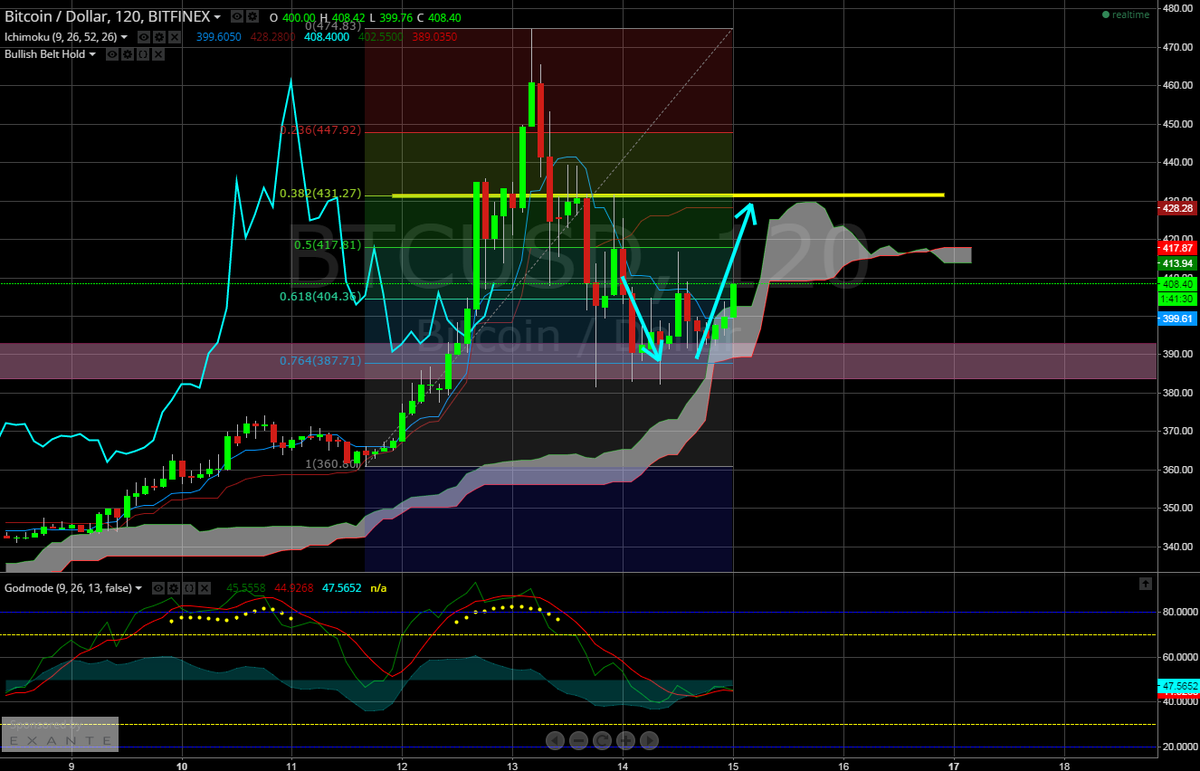The height and width of the screenshot is (771, 1200).
Task: View Godmode source code braces icon
Action: (189, 588)
